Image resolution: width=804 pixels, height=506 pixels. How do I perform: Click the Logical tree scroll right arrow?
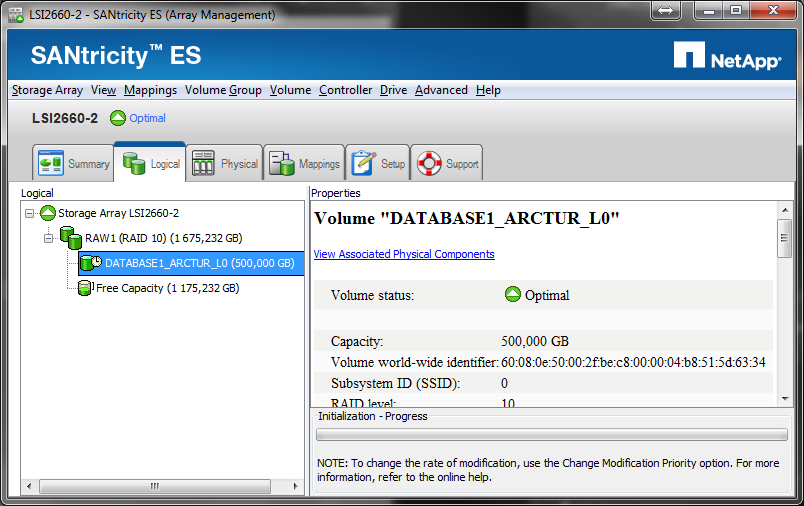(296, 486)
